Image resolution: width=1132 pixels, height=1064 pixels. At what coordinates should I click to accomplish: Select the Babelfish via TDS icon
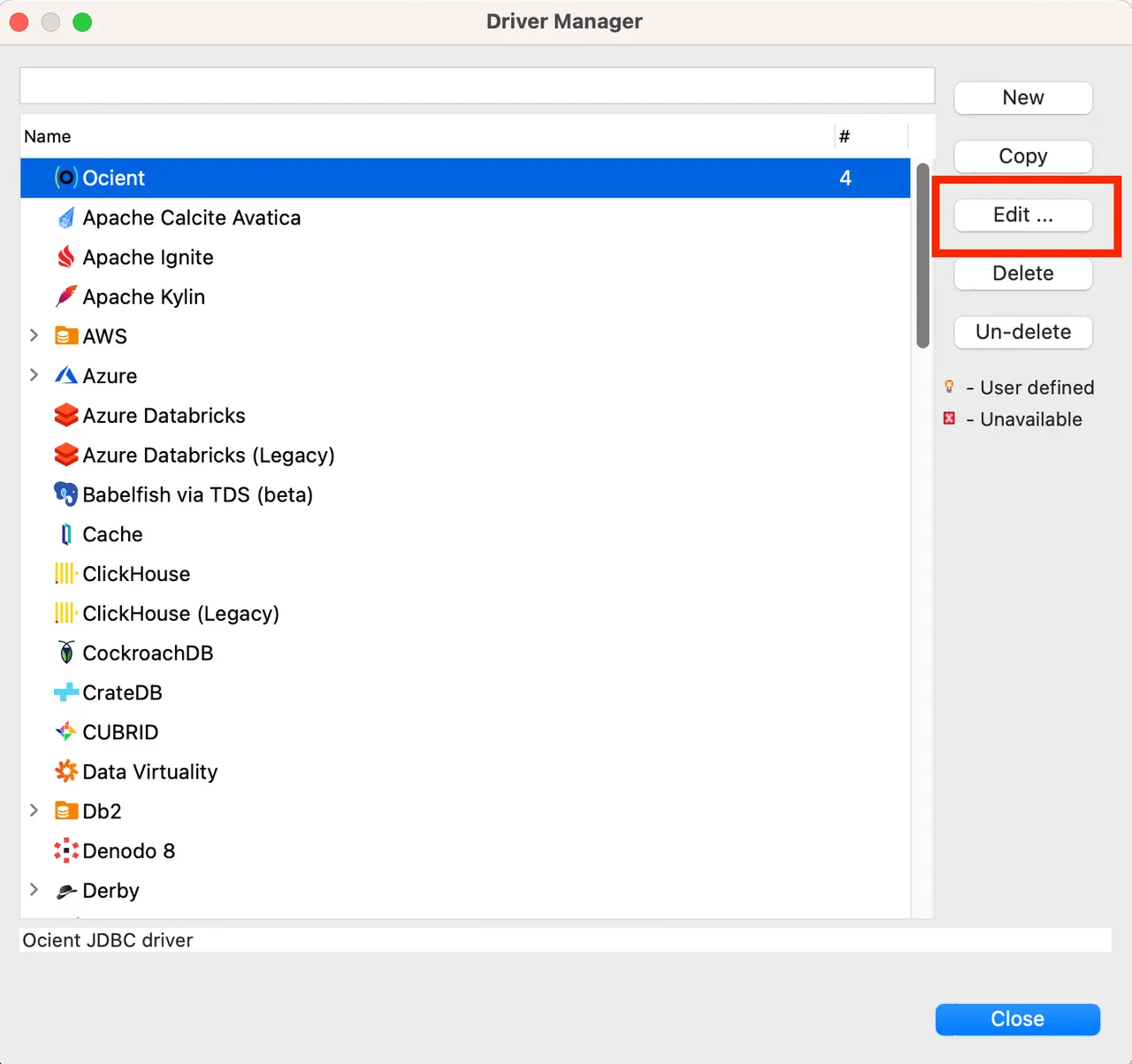65,494
